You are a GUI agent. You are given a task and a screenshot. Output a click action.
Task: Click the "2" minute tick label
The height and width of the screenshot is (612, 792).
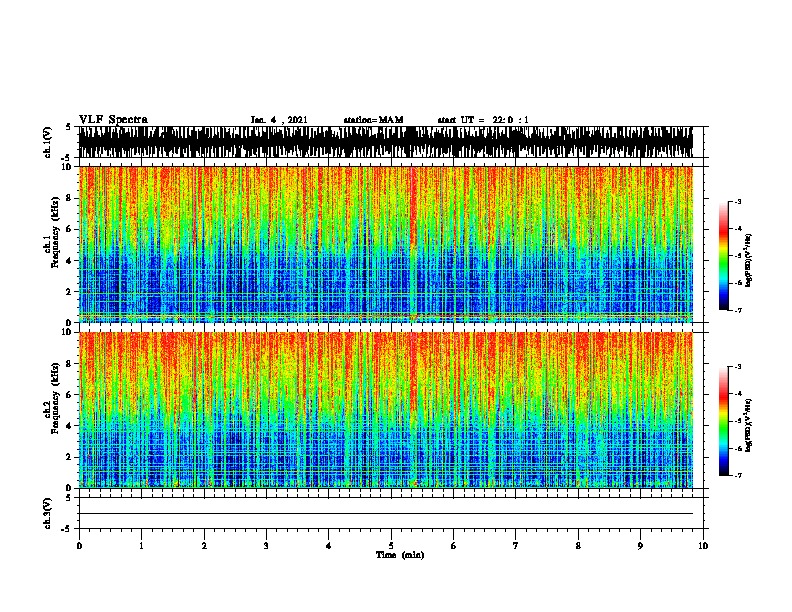204,546
